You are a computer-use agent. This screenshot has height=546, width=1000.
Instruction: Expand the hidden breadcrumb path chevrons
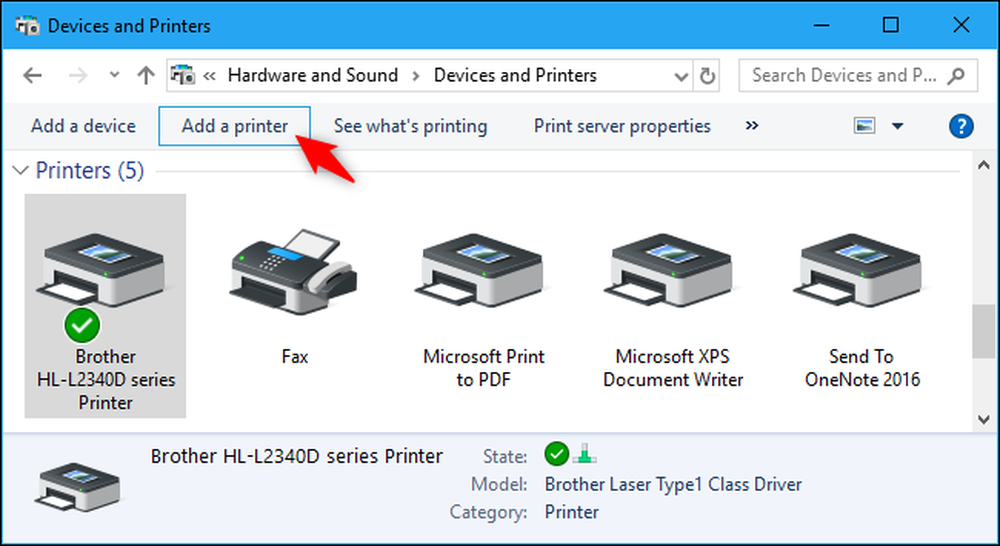click(209, 75)
